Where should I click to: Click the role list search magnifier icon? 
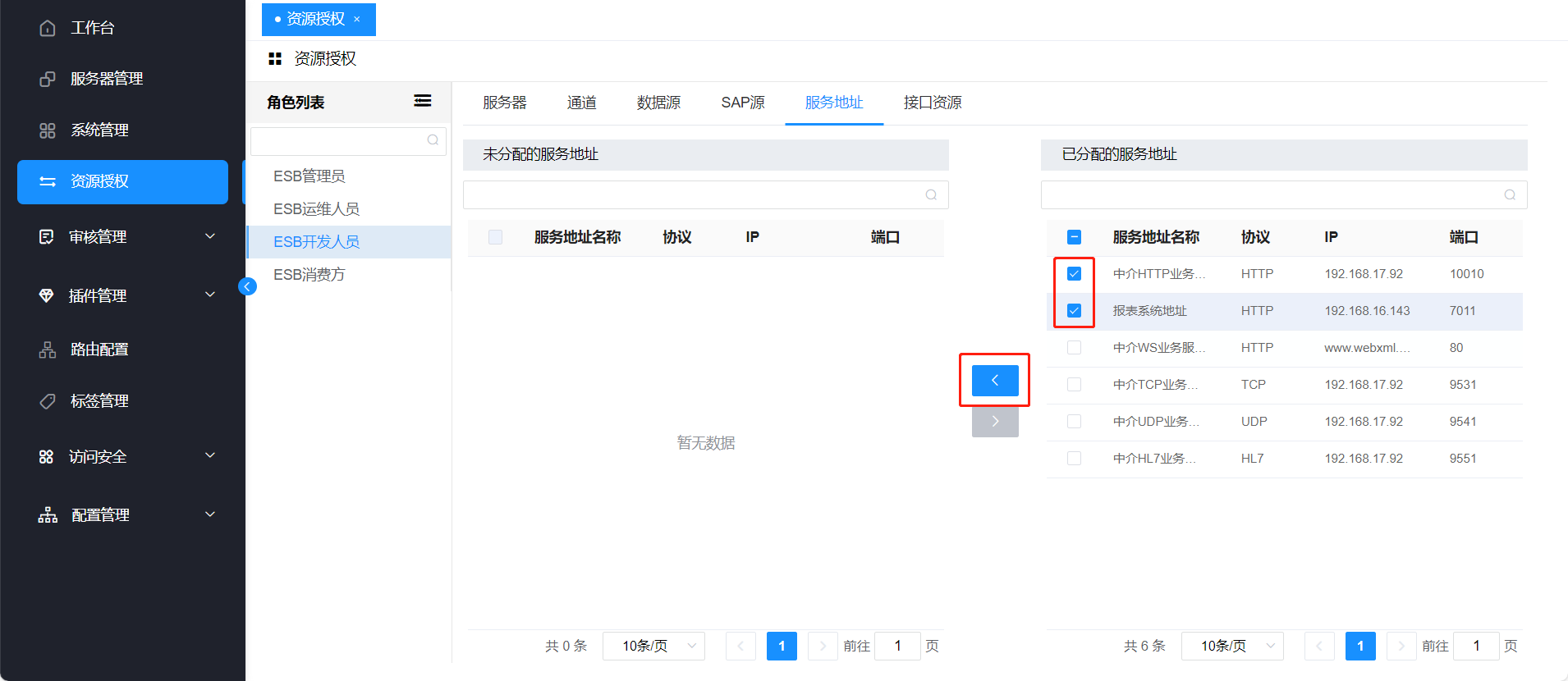pyautogui.click(x=433, y=140)
